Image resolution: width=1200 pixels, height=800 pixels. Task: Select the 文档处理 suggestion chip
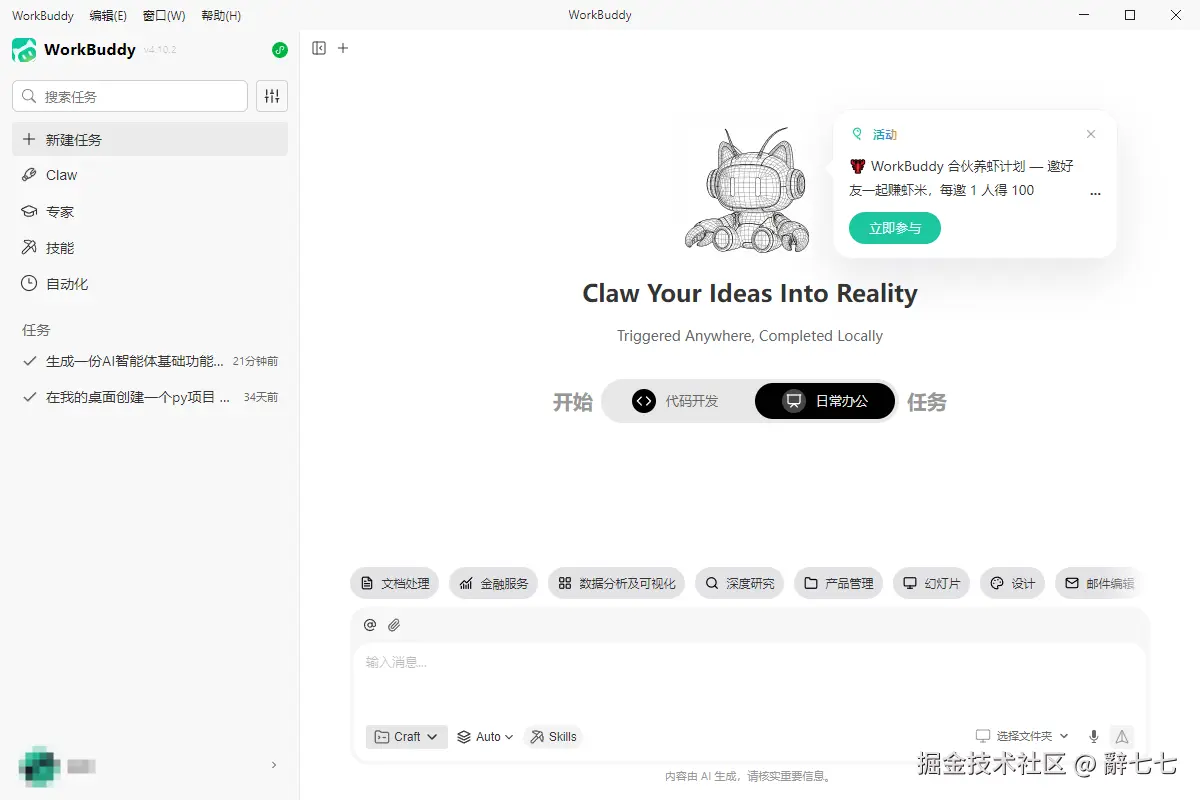click(x=395, y=583)
